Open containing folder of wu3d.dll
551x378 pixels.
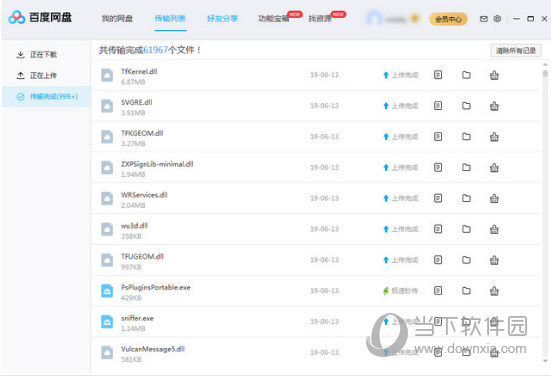tap(466, 229)
